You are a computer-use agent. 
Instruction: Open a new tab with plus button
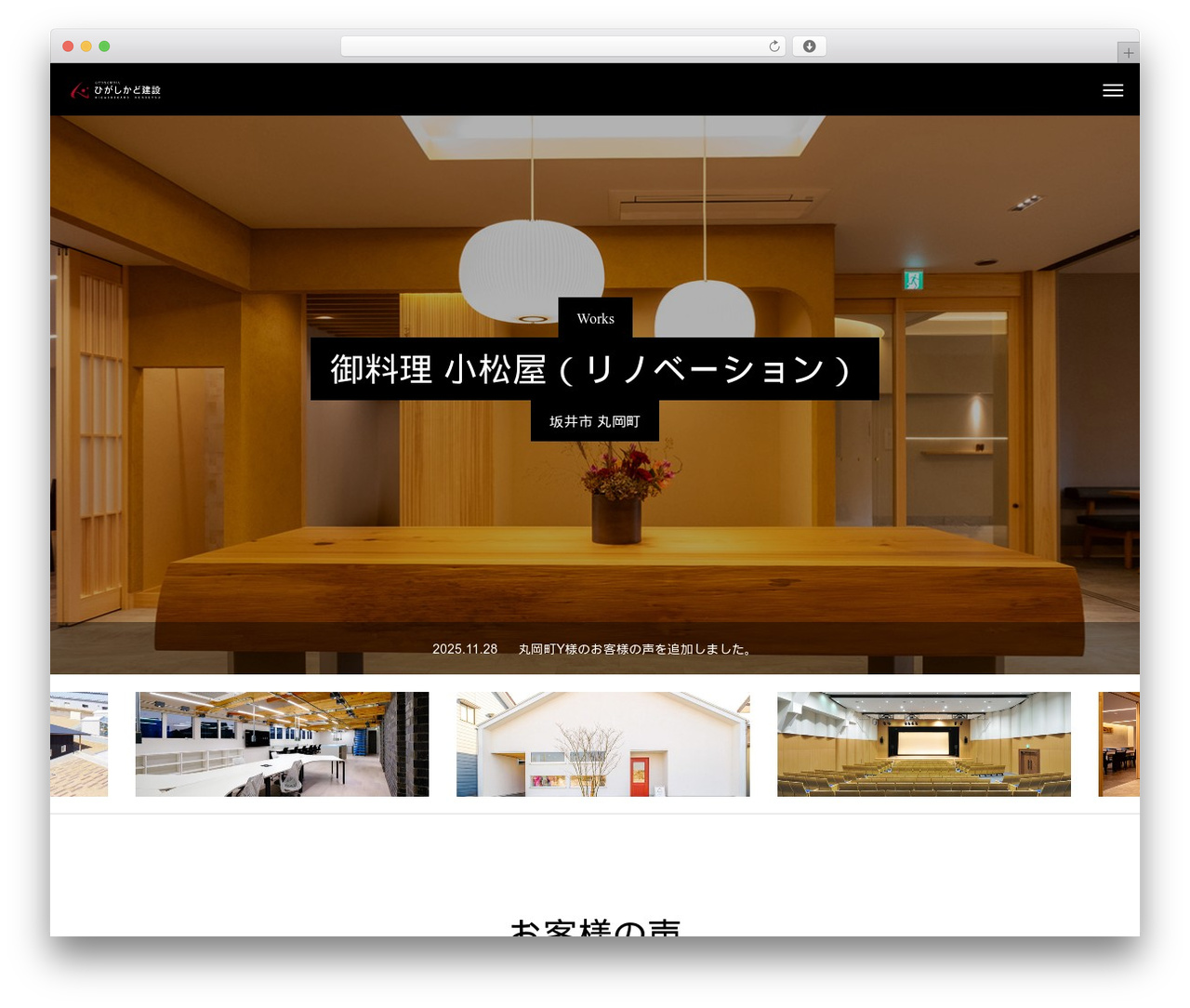pos(1128,53)
